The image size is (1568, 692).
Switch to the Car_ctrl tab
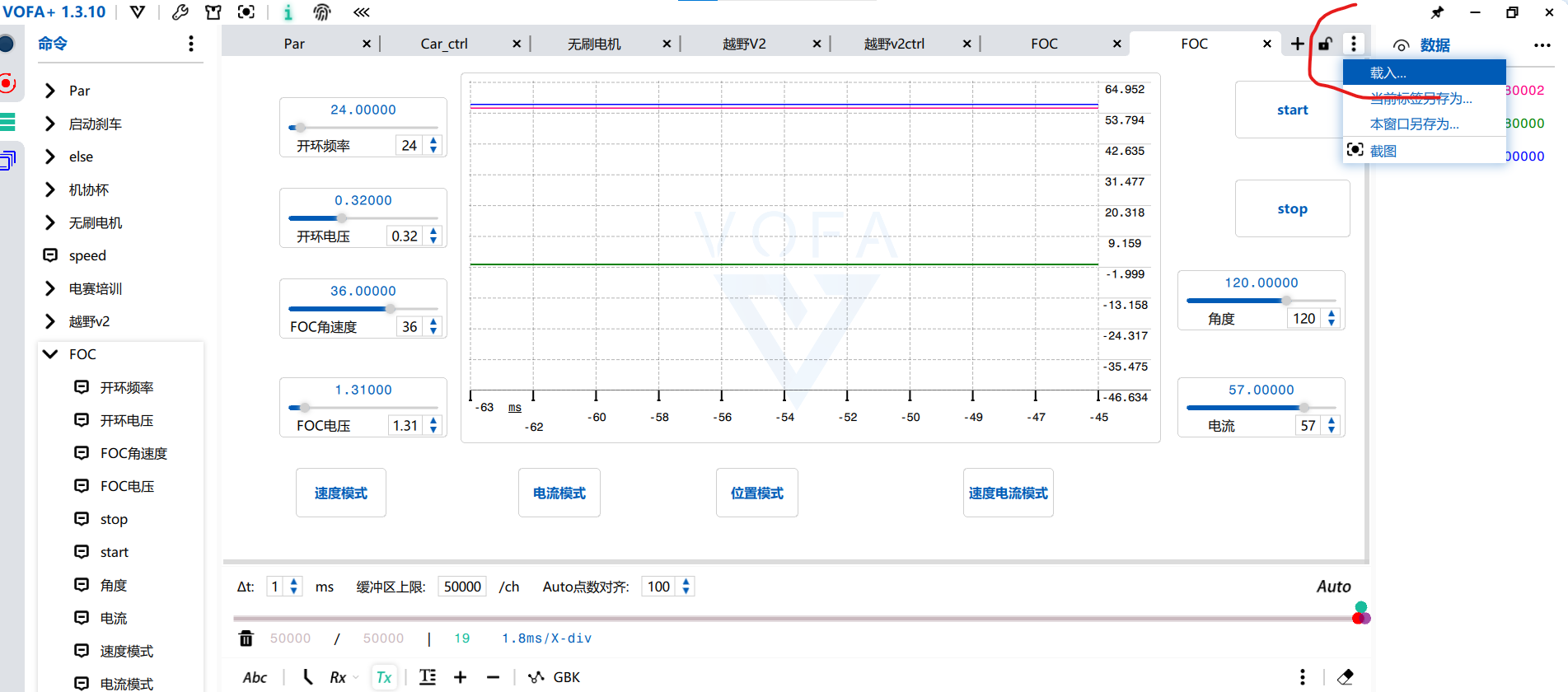pyautogui.click(x=444, y=44)
